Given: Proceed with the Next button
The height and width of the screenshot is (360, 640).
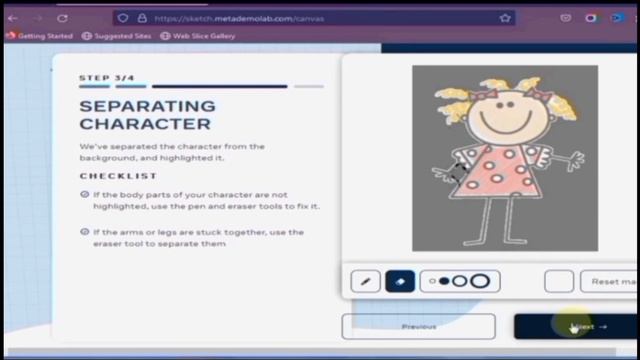Looking at the screenshot, I should click(x=576, y=327).
